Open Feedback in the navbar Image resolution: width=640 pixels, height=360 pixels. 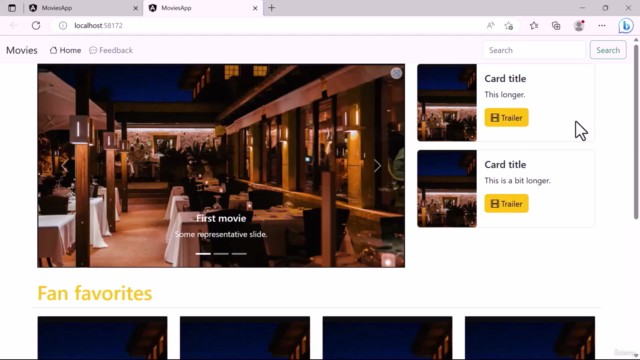(111, 50)
